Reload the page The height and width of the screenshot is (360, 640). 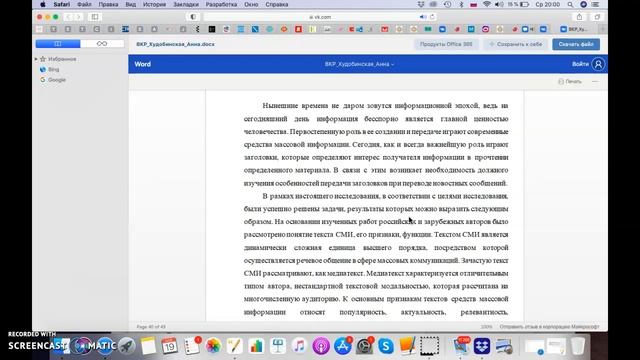point(432,17)
